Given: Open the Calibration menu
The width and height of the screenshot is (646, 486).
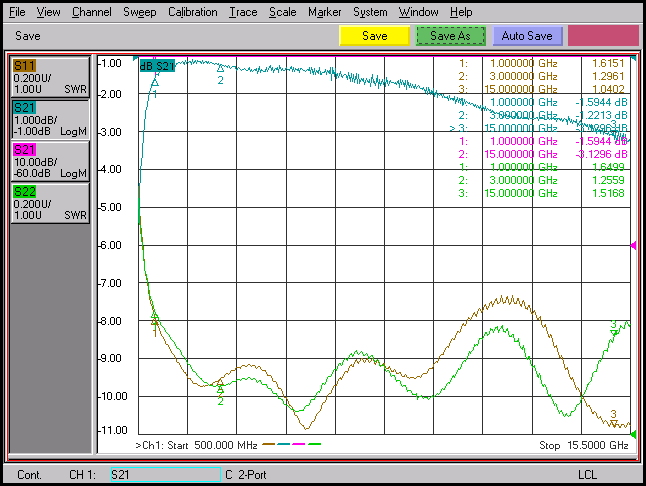Looking at the screenshot, I should click(192, 12).
